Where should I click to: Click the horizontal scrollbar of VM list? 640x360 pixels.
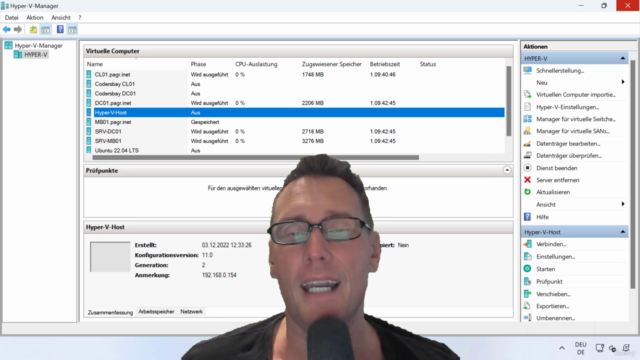[256, 157]
